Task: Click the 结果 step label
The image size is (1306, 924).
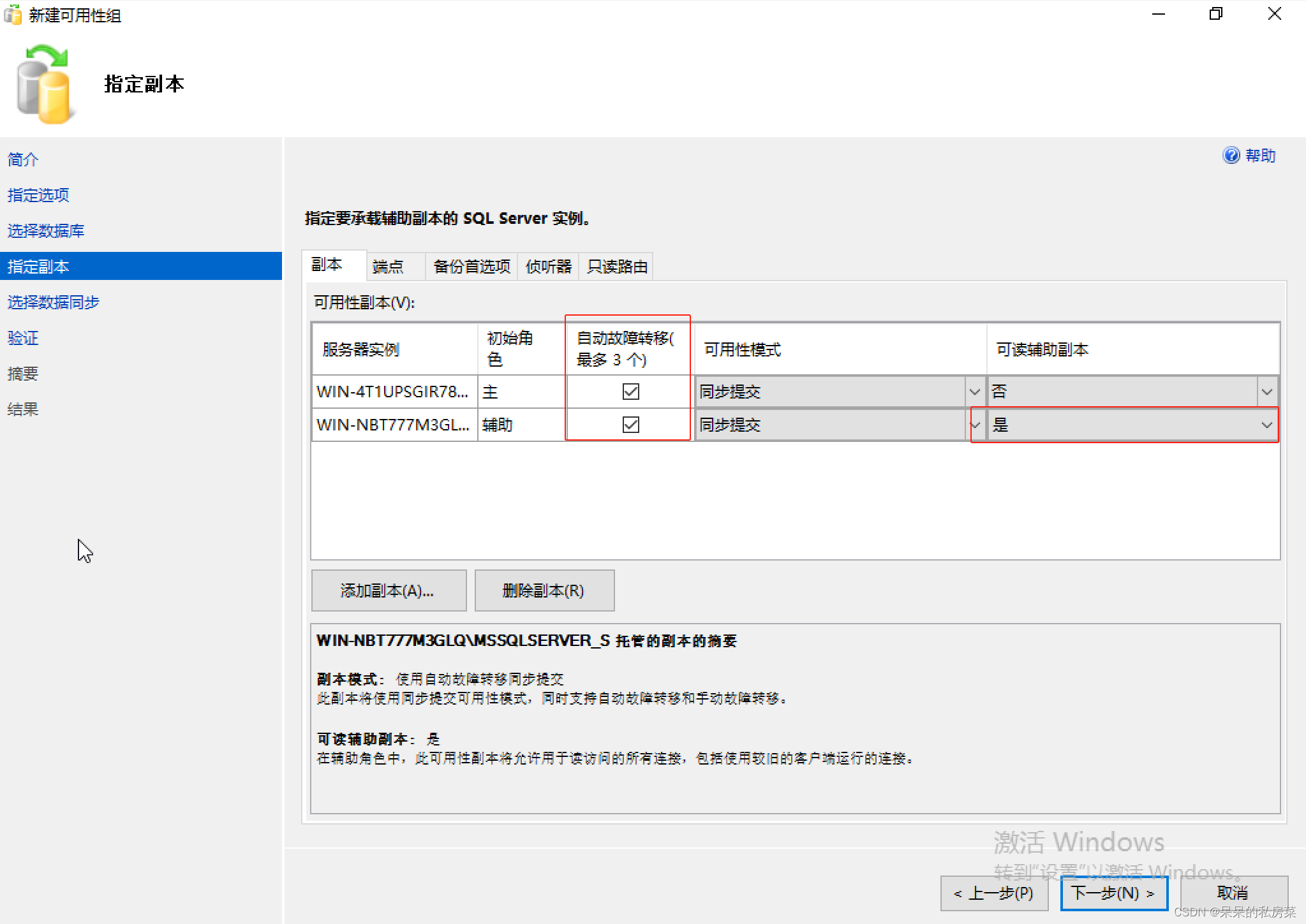Action: (x=23, y=409)
